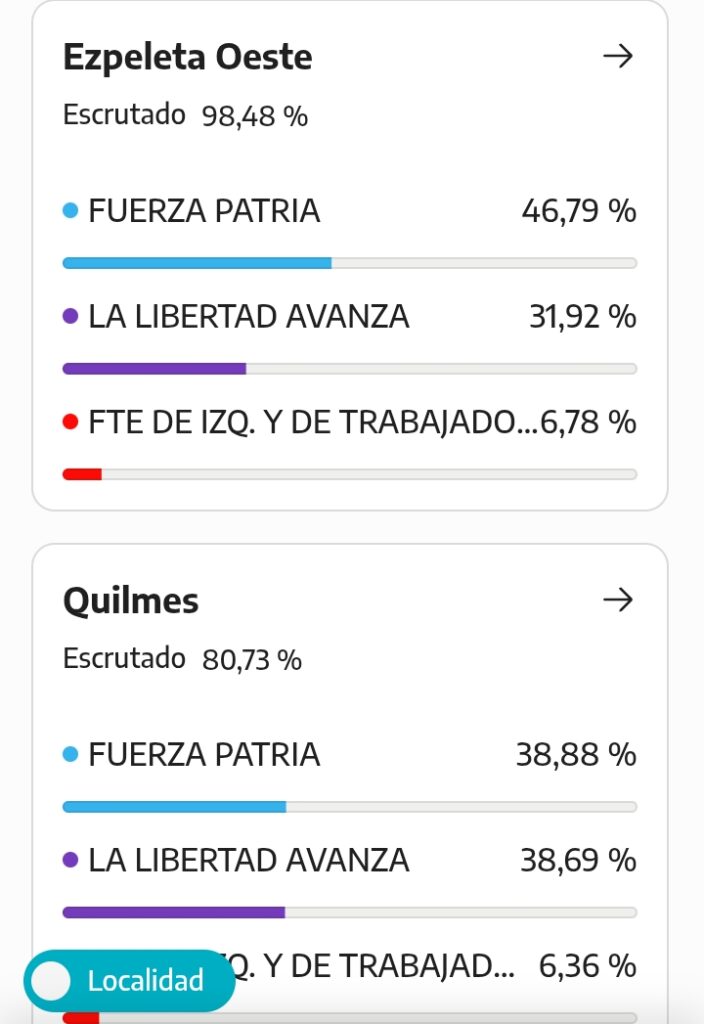Click Escrutado 80,73 % text
Viewport: 704px width, 1024px height.
(182, 659)
